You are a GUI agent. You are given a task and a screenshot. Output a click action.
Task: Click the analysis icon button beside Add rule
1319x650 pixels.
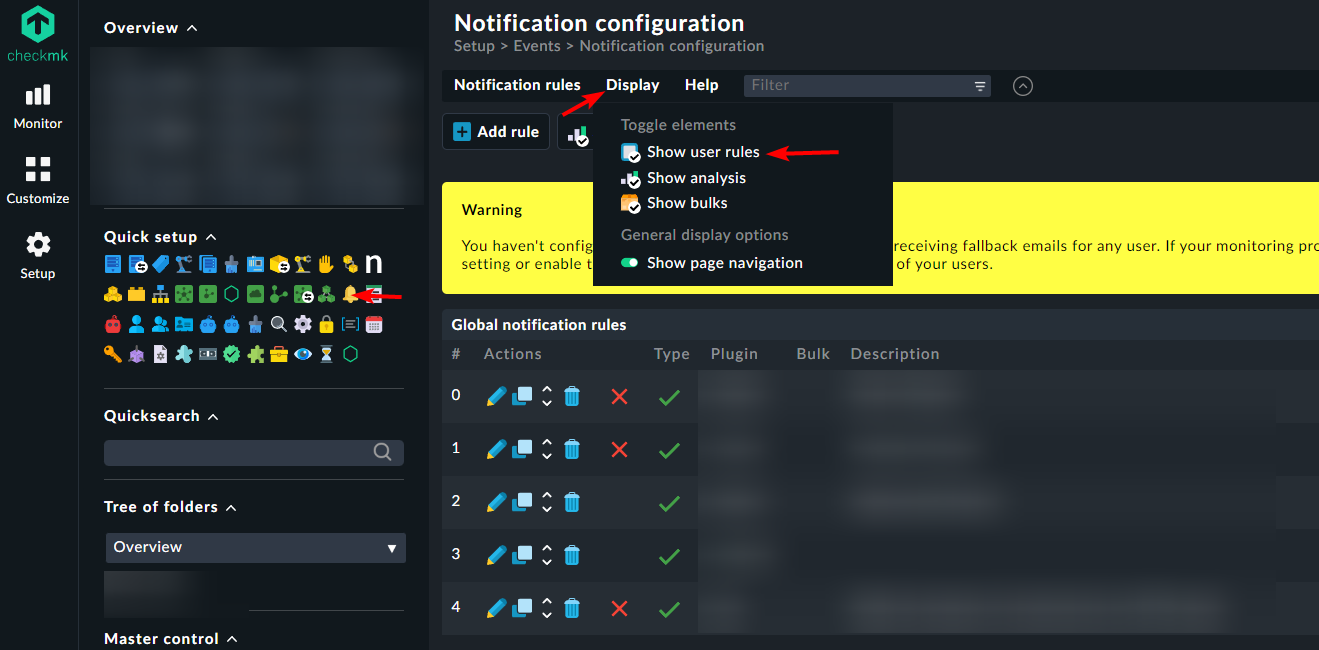pyautogui.click(x=577, y=132)
